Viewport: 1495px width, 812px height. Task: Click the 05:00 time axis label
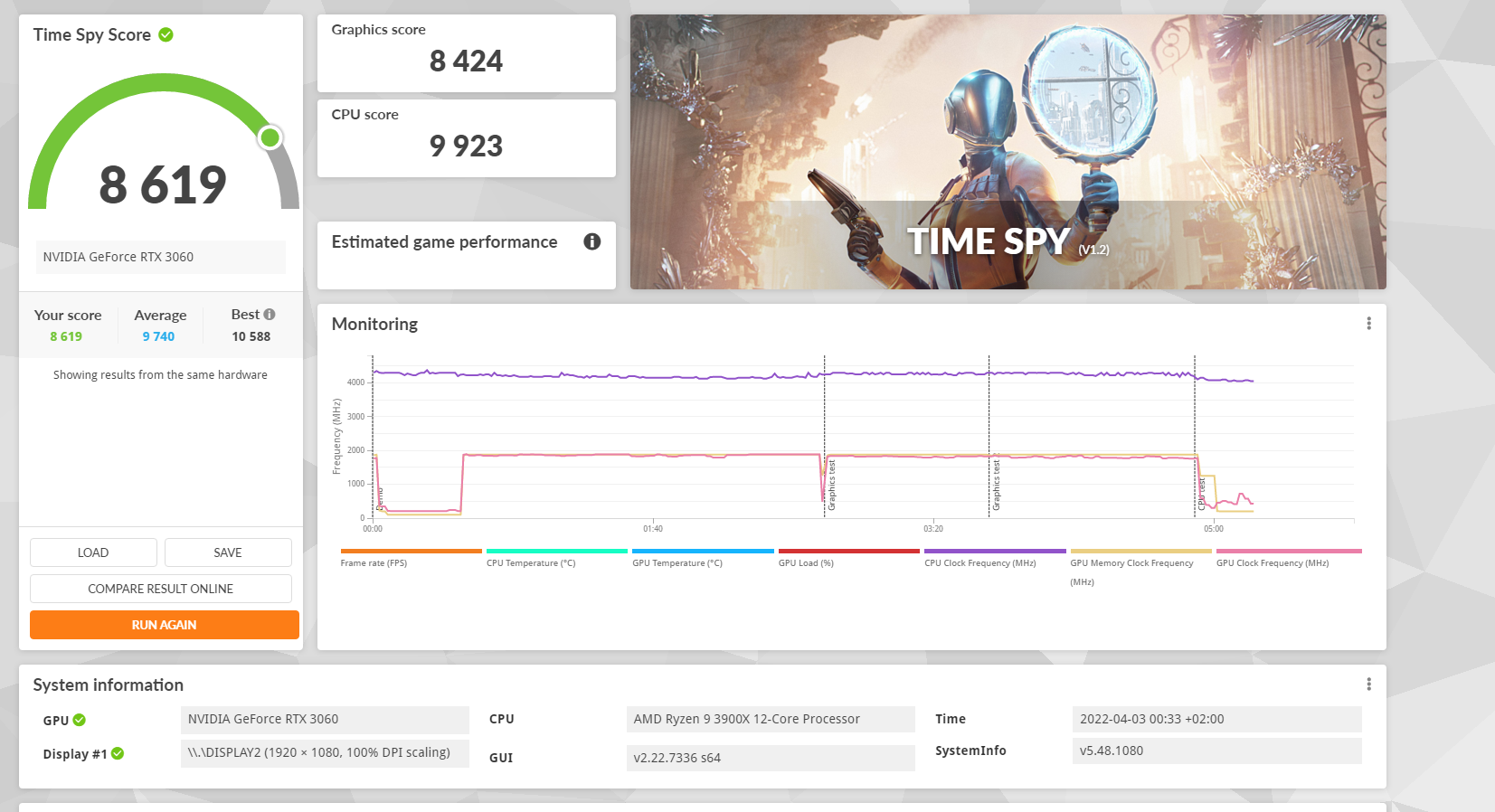(x=1214, y=529)
